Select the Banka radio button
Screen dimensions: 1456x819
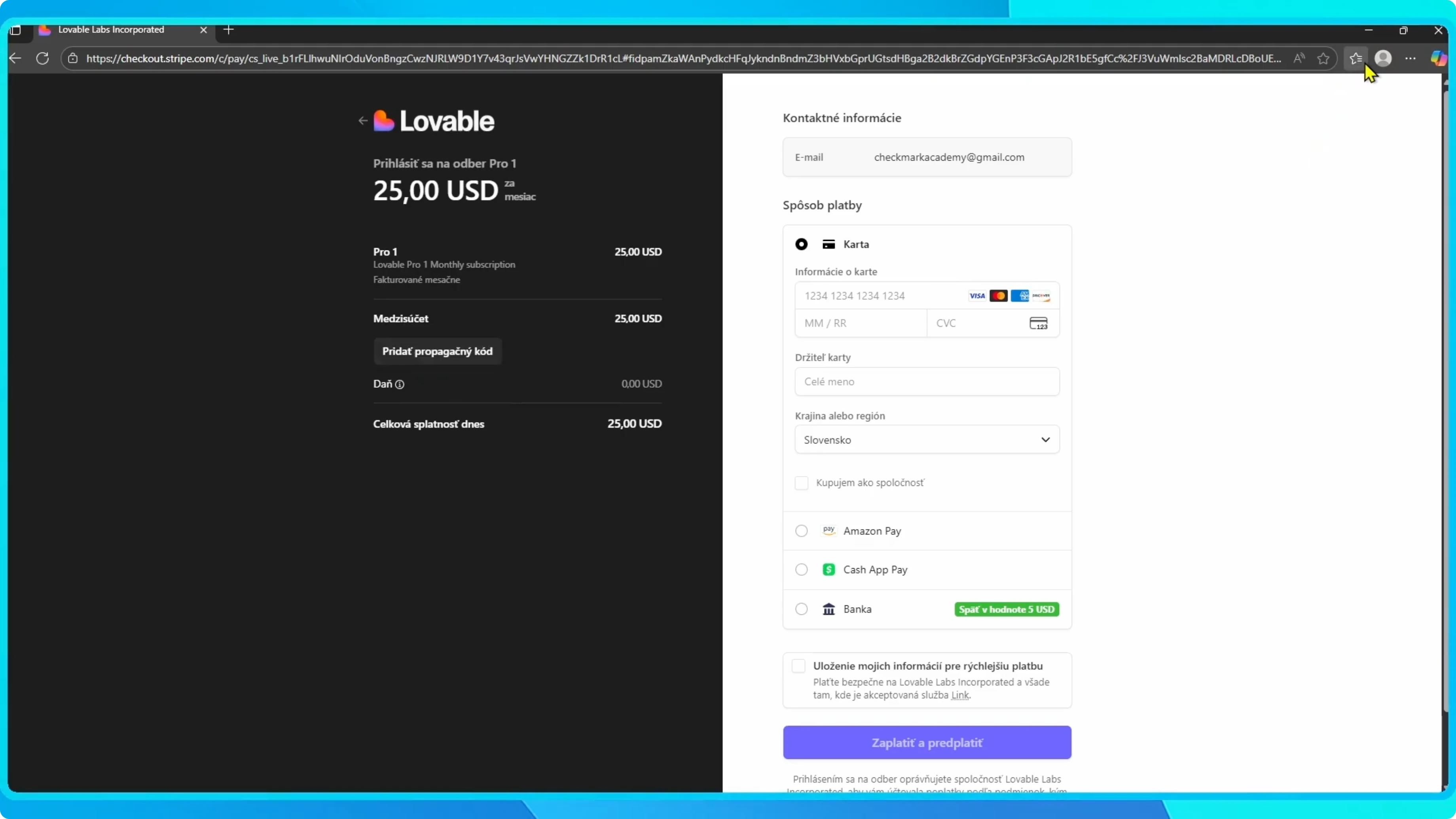pos(802,609)
